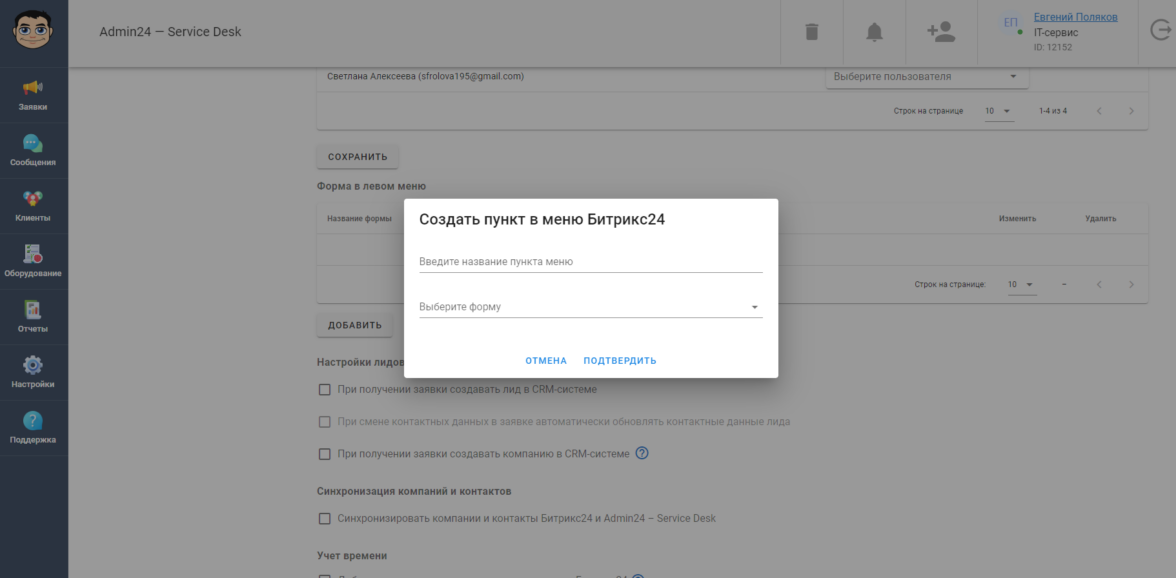Open the Сообщения section in sidebar
This screenshot has width=1176, height=578.
pos(33,149)
